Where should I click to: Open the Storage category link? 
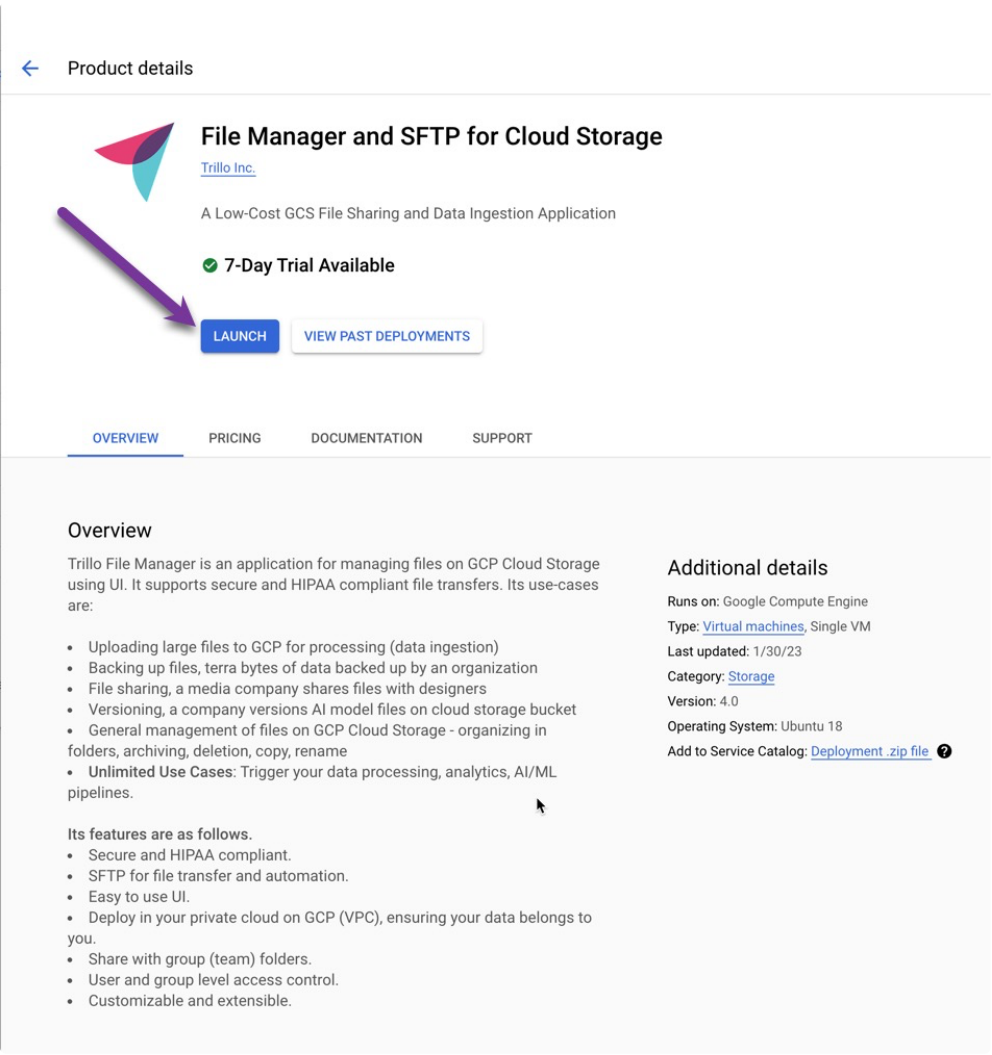(x=751, y=676)
